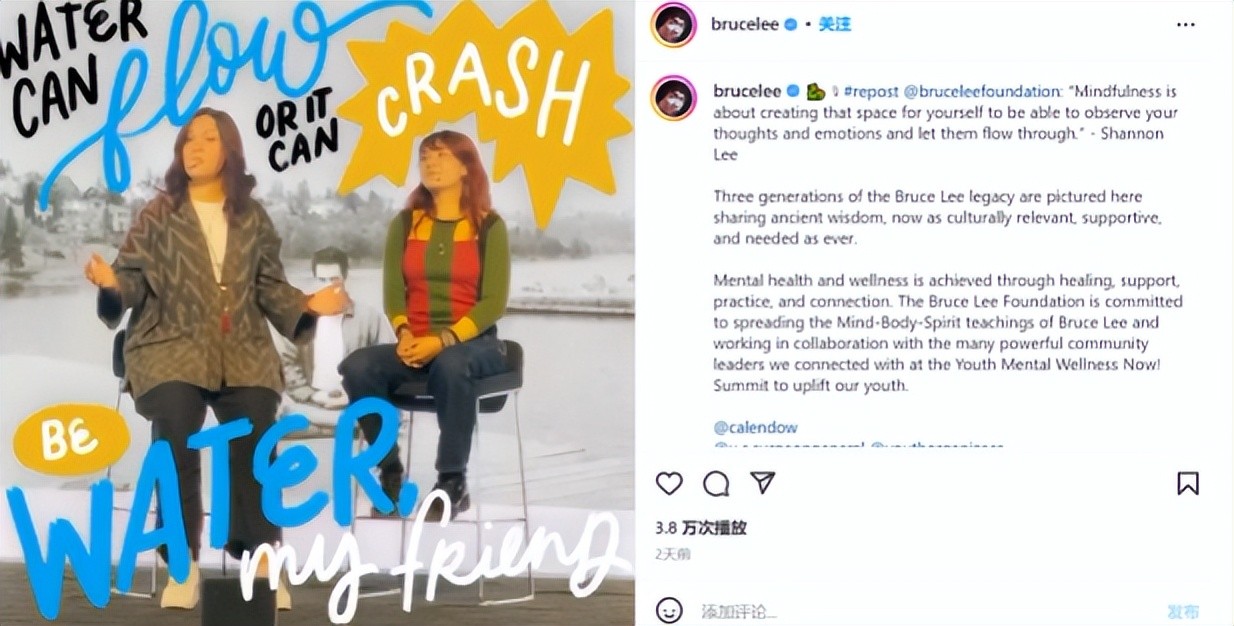
Task: Share the post with the paper plane icon
Action: click(763, 484)
